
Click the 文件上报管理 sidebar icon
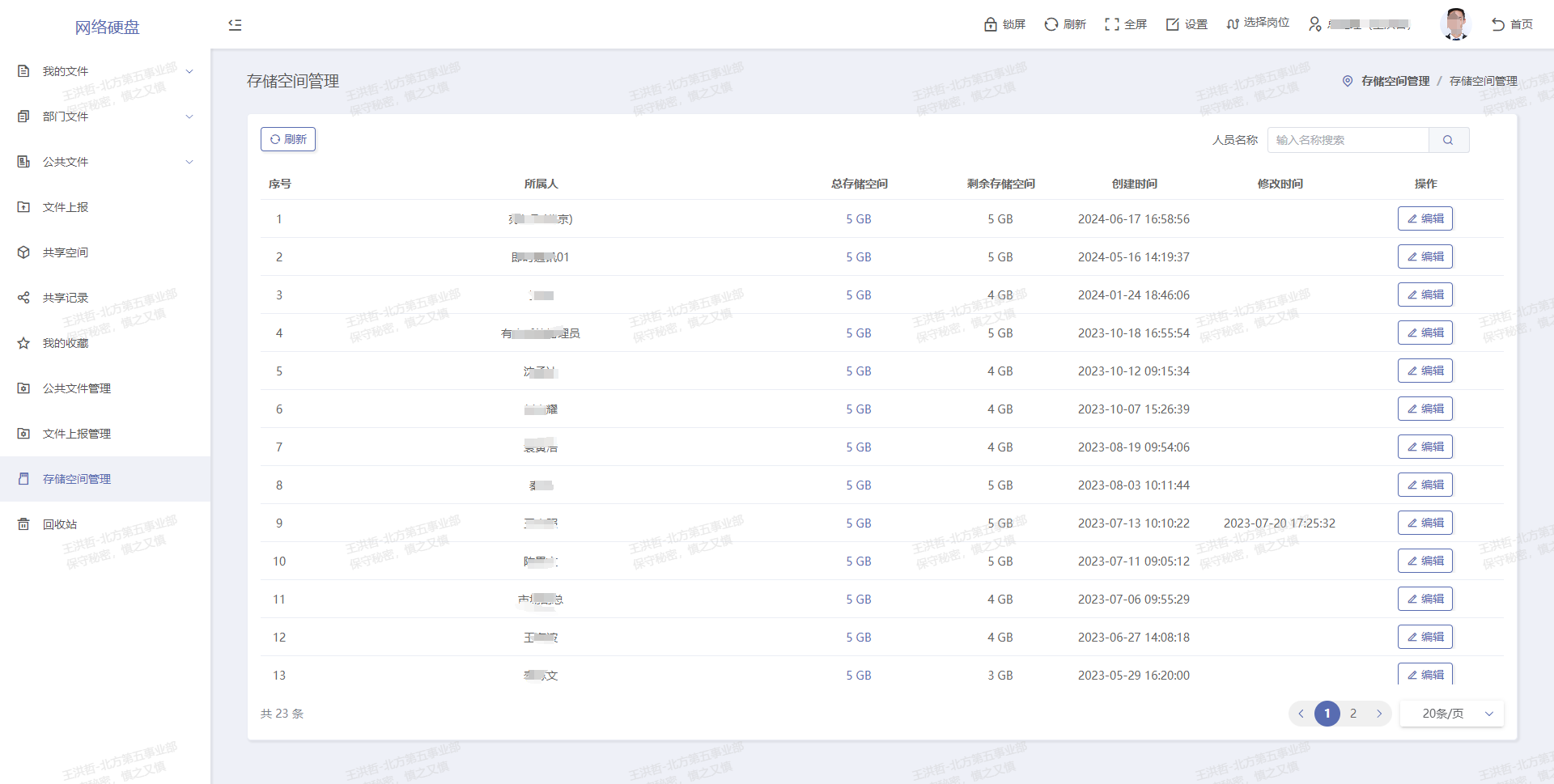[23, 434]
